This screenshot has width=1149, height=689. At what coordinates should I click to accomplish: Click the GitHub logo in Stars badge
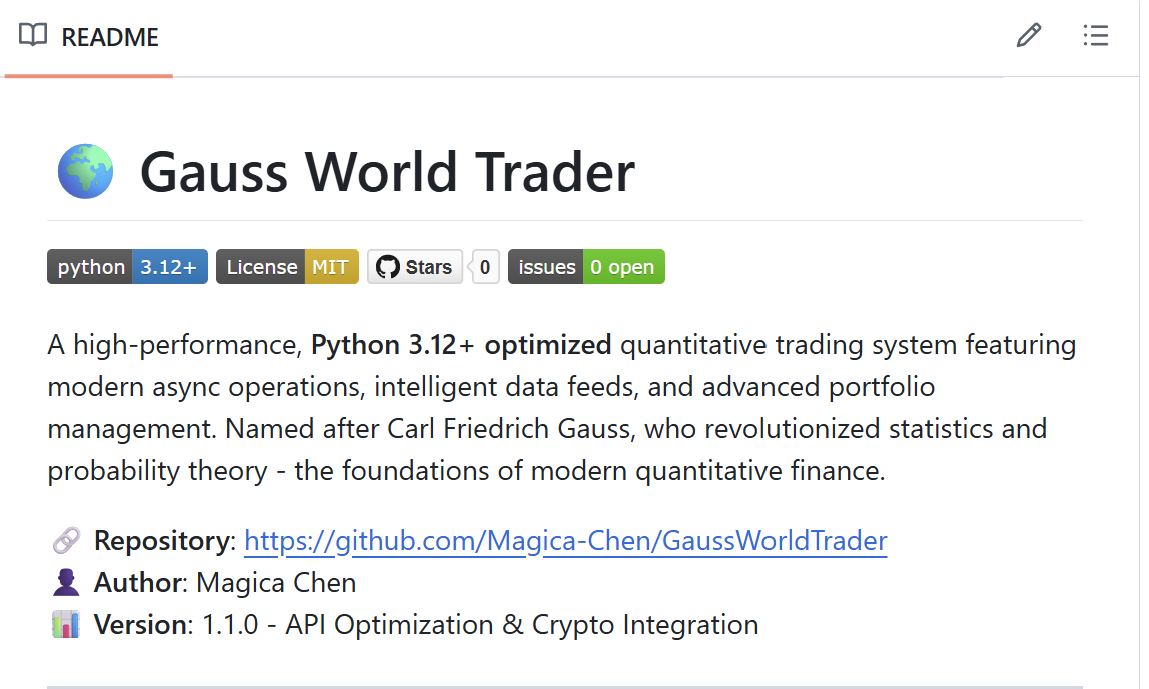coord(388,267)
